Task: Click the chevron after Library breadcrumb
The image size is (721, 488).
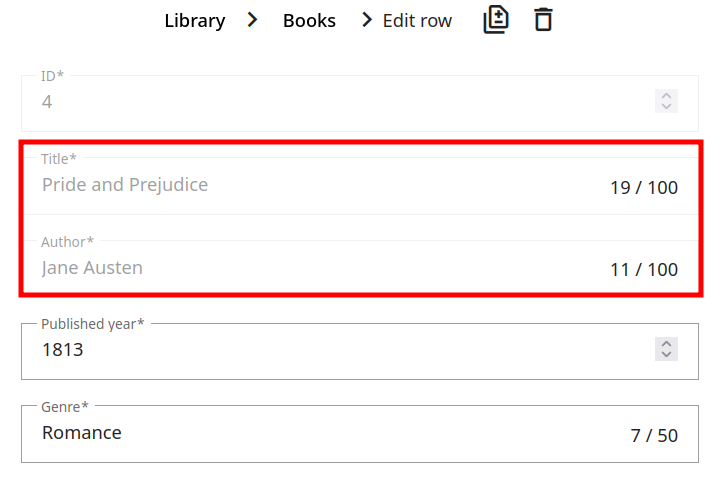Action: [253, 20]
